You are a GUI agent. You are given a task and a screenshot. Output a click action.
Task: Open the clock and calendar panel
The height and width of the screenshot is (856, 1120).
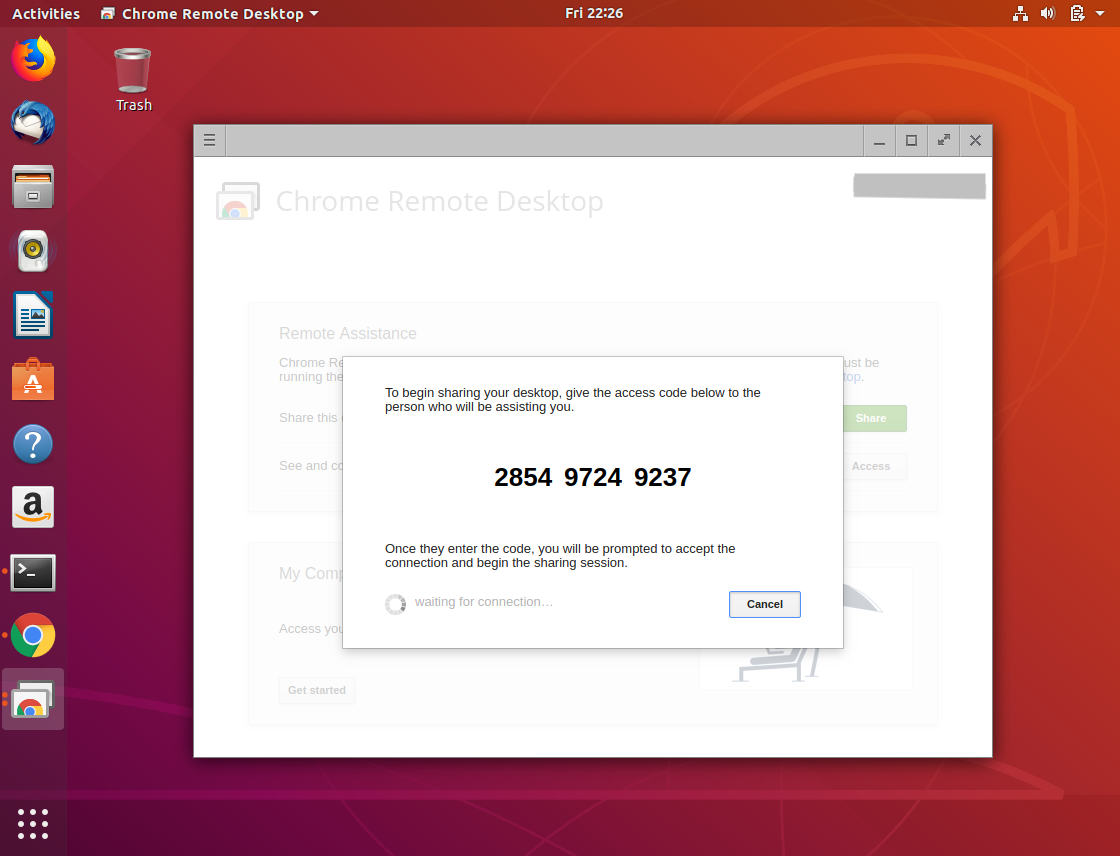(x=594, y=14)
